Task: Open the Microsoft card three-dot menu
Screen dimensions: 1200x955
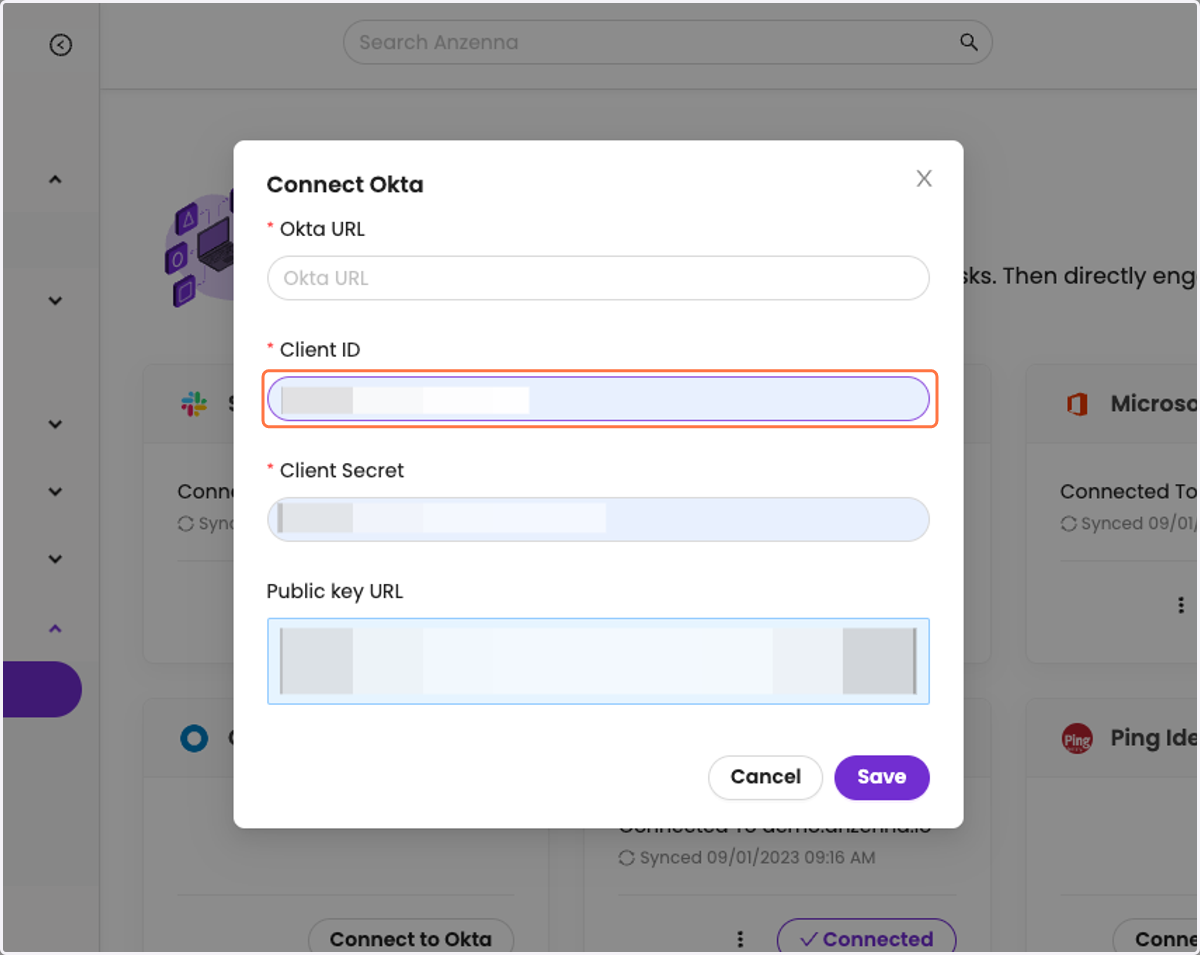Action: click(1181, 605)
